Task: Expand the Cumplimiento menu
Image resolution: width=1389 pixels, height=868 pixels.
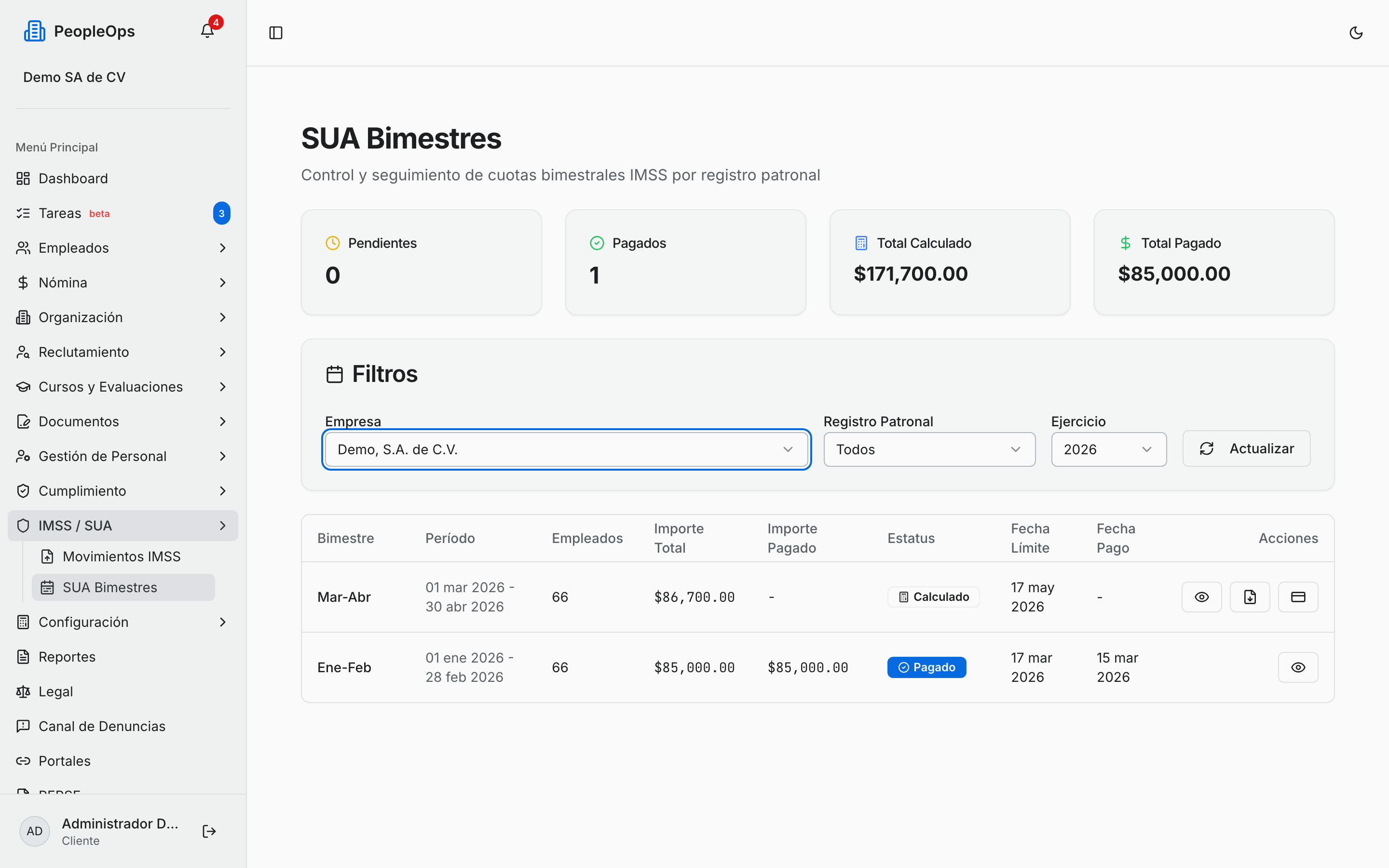Action: [123, 491]
